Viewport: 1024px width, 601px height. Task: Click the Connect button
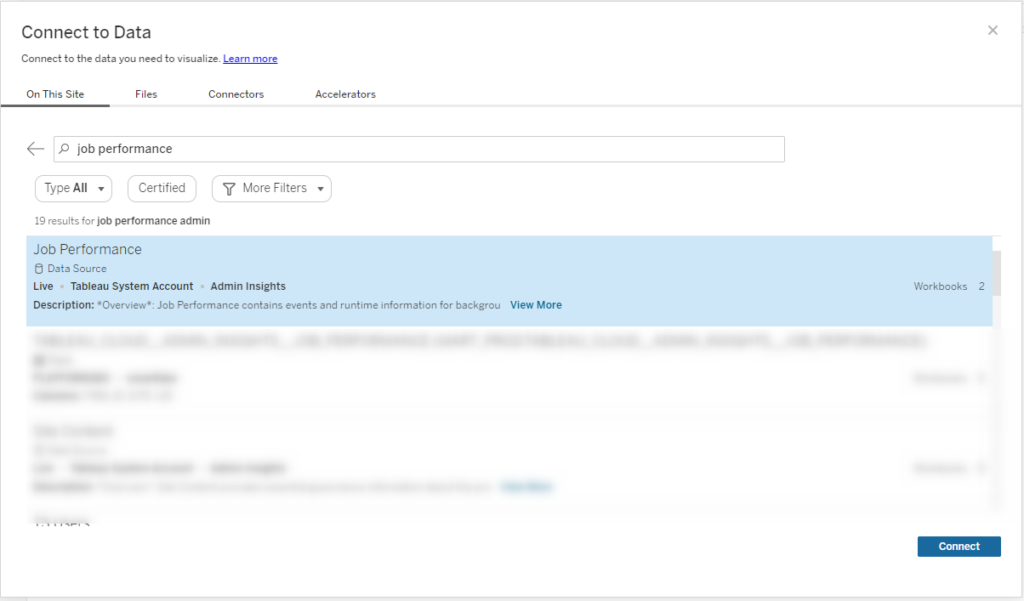pyautogui.click(x=958, y=546)
